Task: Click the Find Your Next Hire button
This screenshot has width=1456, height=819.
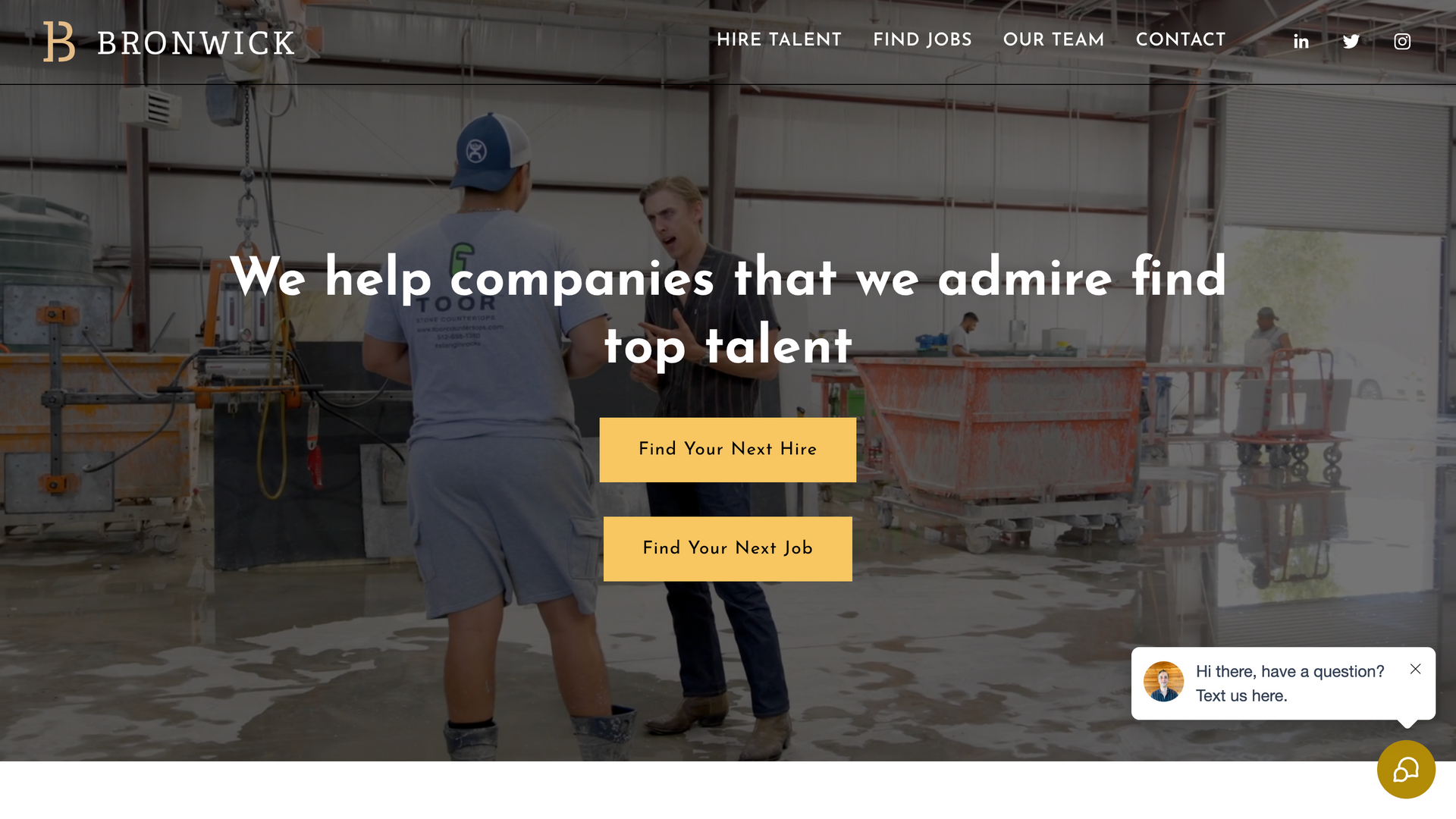Action: [728, 450]
